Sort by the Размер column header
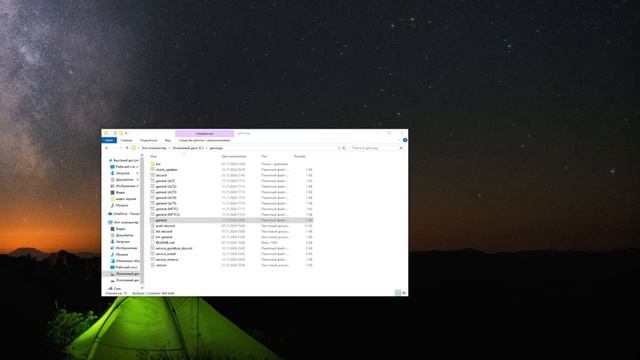Viewport: 640px width, 360px height. 300,156
